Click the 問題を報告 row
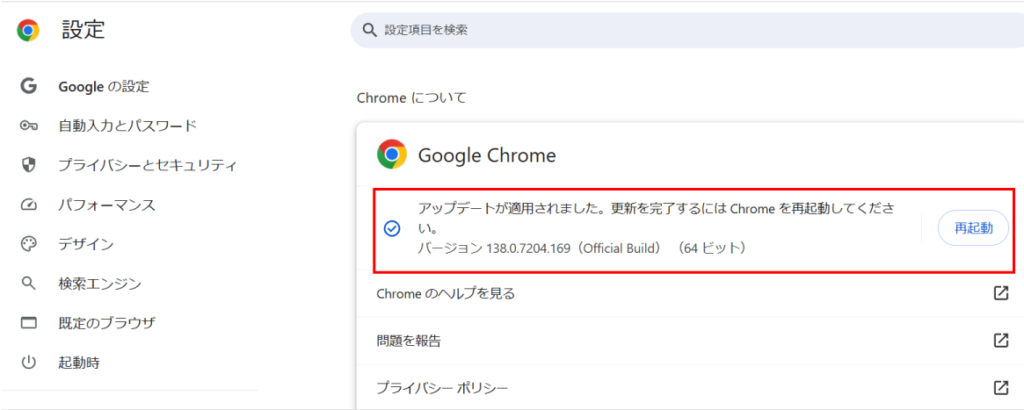The width and height of the screenshot is (1024, 410). pos(409,340)
